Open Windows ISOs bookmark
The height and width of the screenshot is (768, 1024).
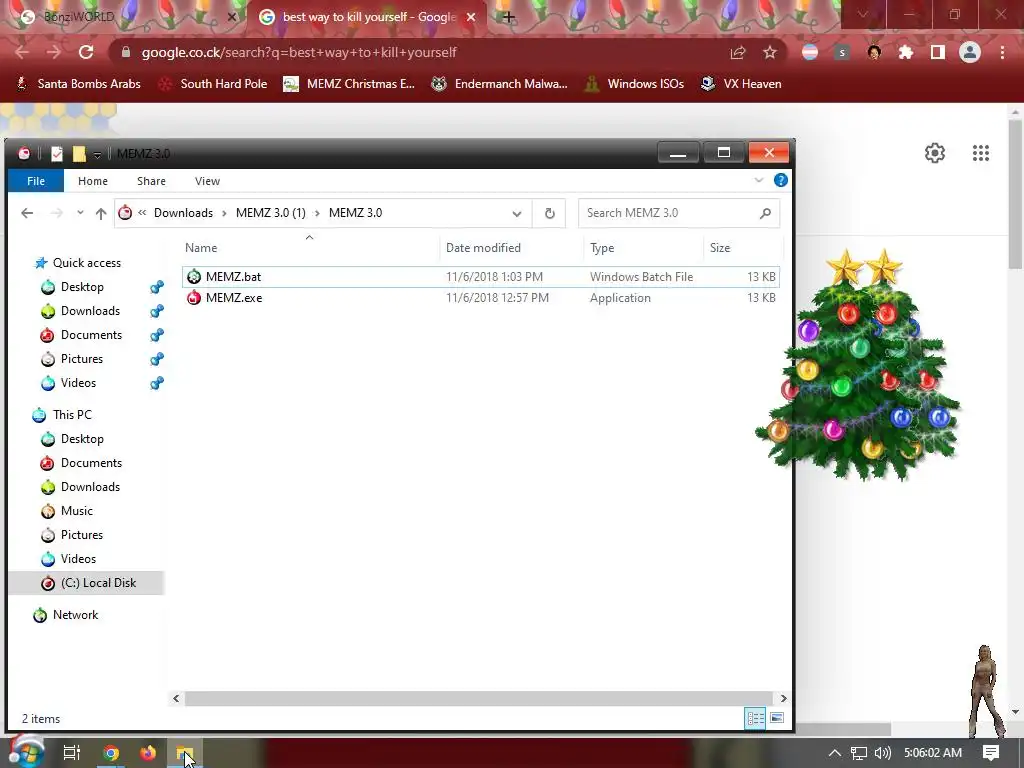(x=634, y=84)
